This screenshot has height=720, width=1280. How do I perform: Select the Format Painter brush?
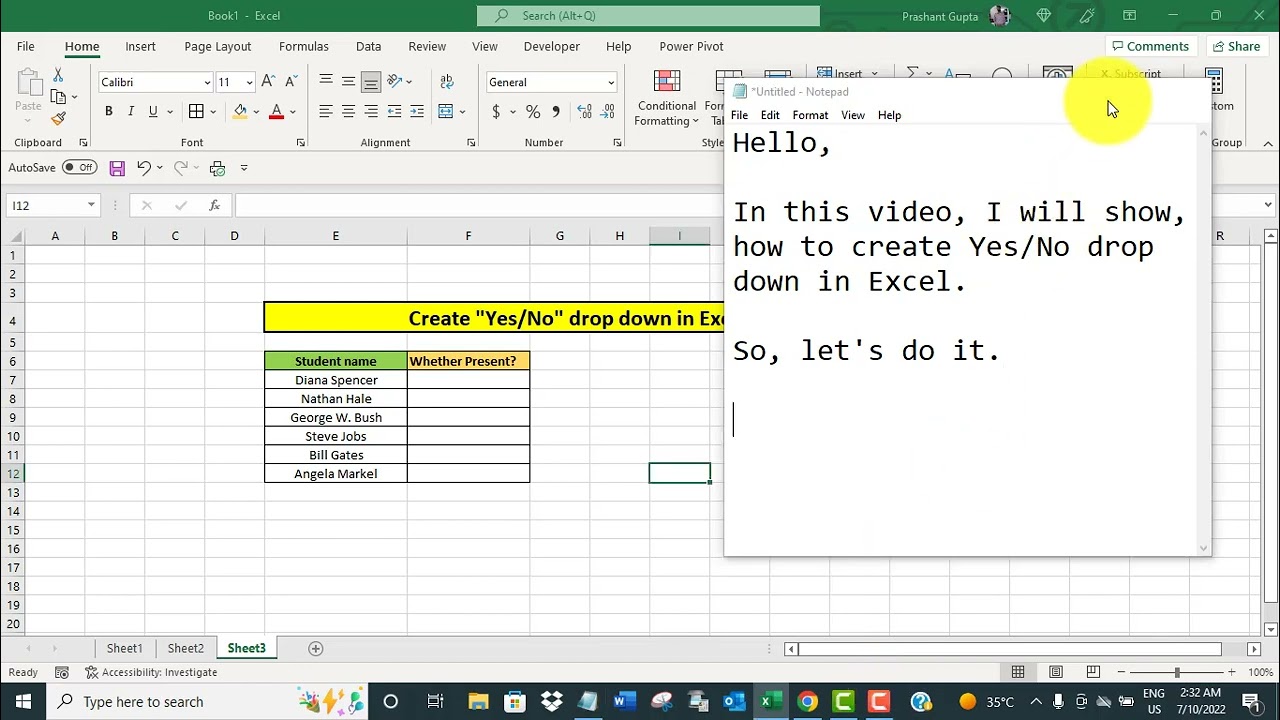pos(58,118)
